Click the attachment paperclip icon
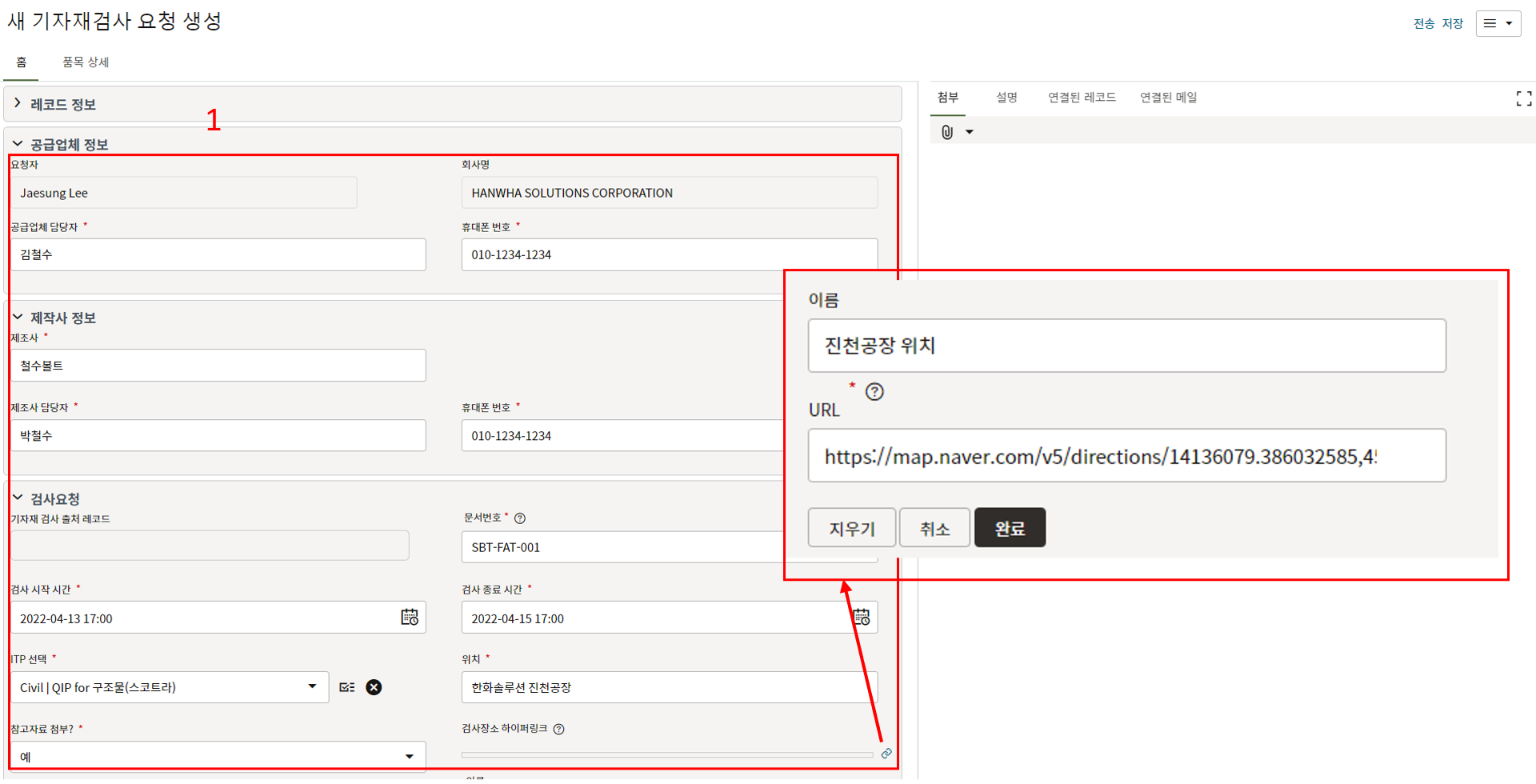The width and height of the screenshot is (1536, 784). coord(947,132)
